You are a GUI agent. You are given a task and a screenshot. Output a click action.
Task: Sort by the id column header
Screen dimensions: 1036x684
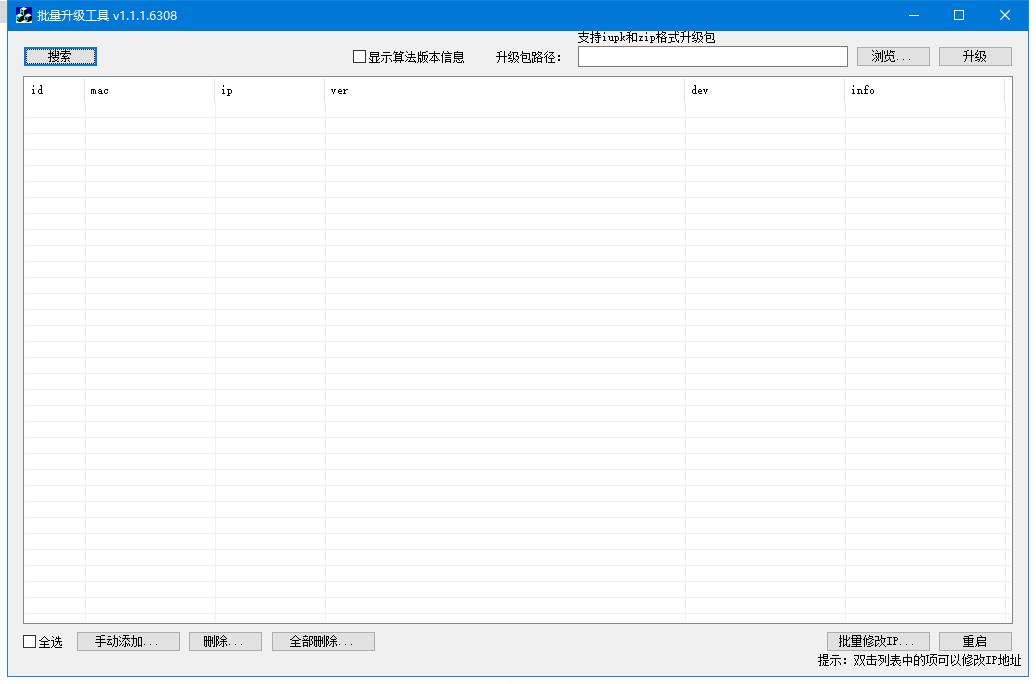55,91
